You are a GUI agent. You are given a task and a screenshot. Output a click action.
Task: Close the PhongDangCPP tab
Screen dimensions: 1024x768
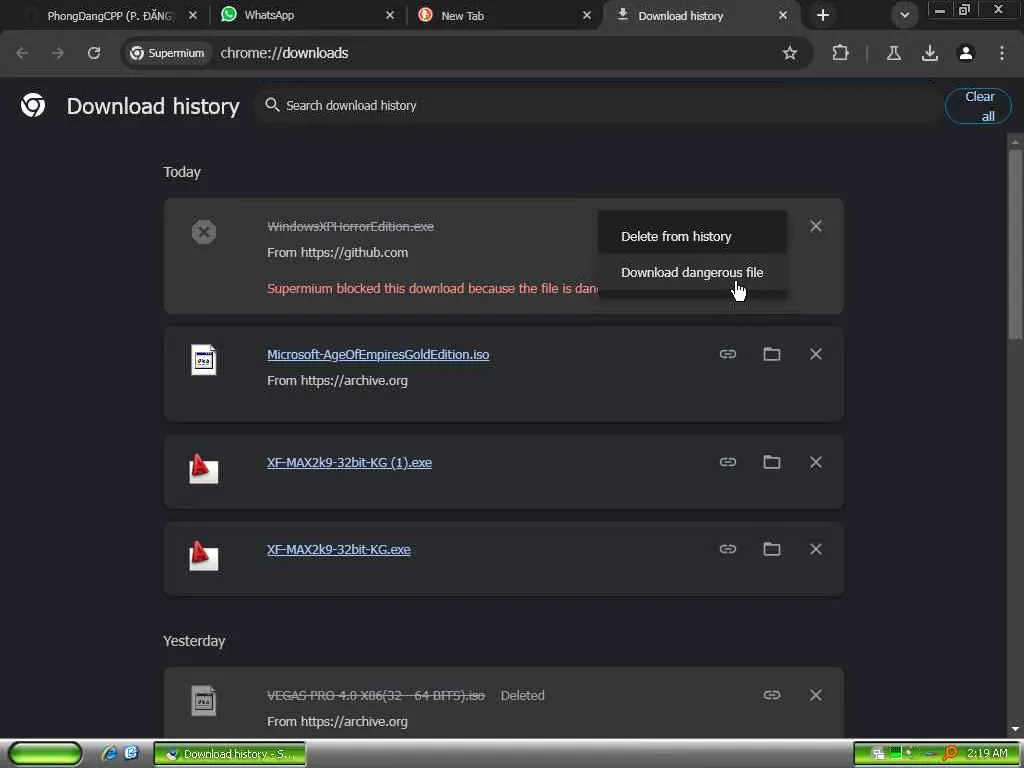tap(193, 15)
